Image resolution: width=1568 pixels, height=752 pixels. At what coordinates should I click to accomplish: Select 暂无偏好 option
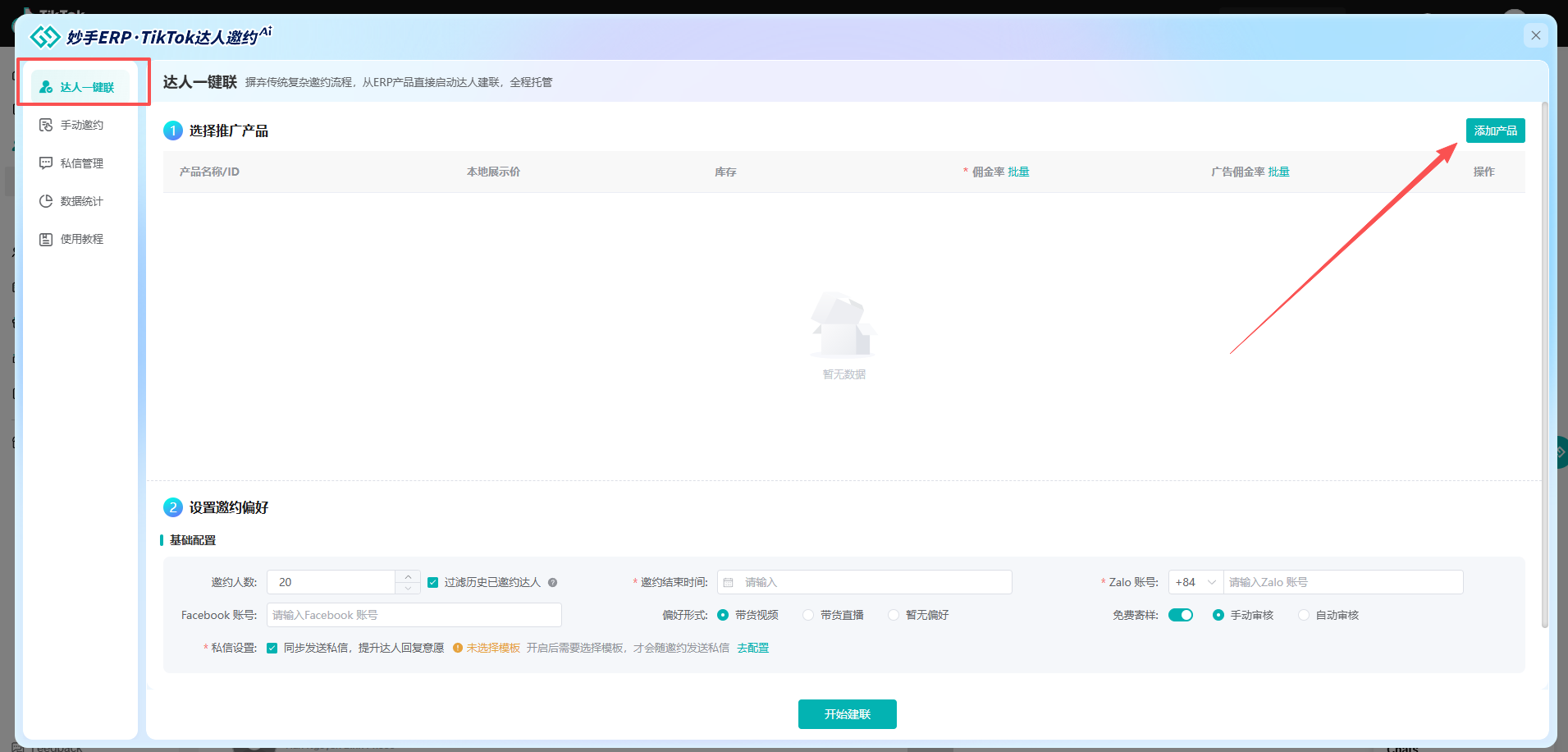point(894,615)
